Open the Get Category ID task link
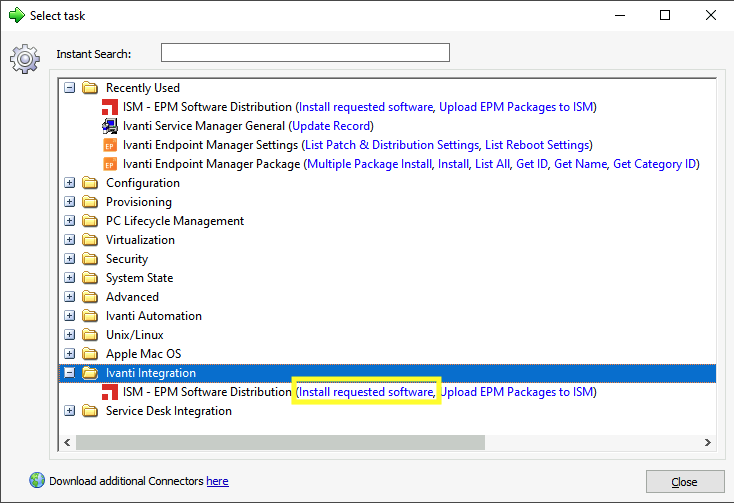The height and width of the screenshot is (503, 734). point(654,164)
